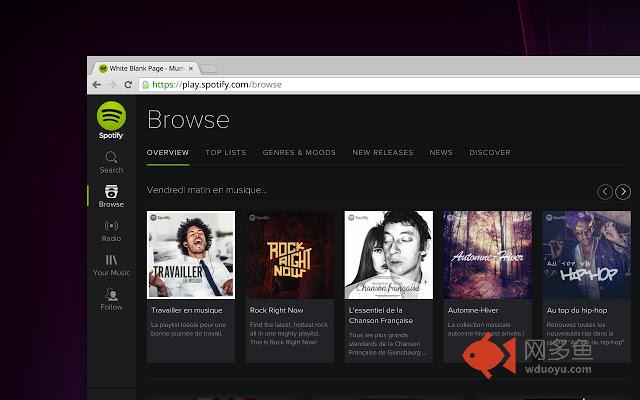Screen dimensions: 640x400
Task: Click the address bar URL field
Action: pos(390,84)
